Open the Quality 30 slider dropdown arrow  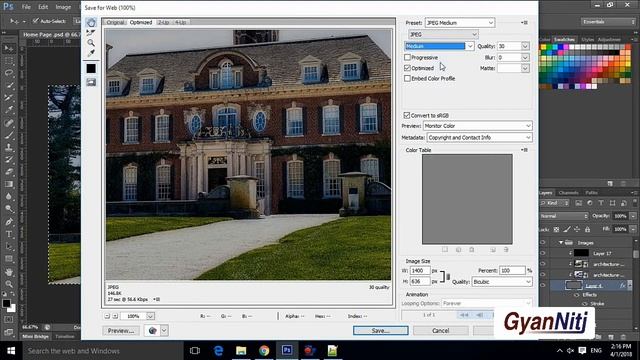point(525,46)
